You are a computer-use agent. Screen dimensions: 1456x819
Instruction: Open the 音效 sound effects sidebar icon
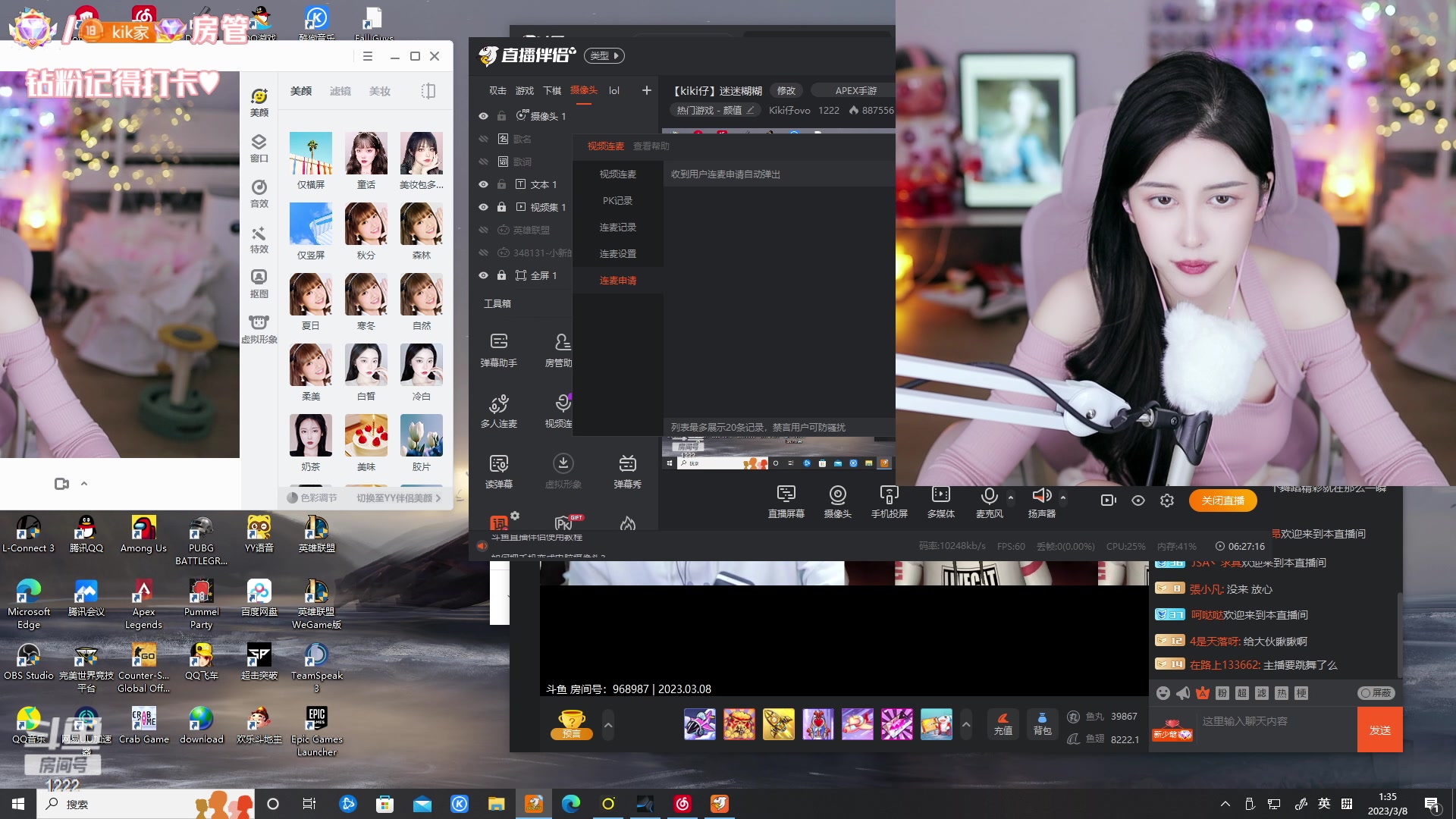click(x=259, y=193)
